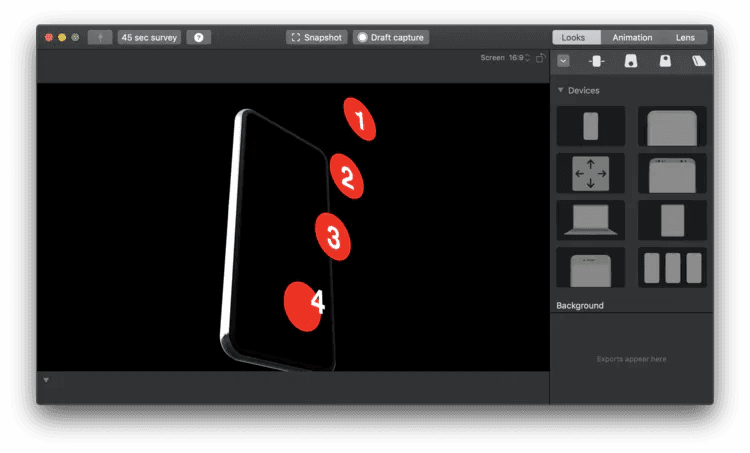The height and width of the screenshot is (453, 750).
Task: Expand the bottom-left disclosure triangle
Action: [45, 380]
